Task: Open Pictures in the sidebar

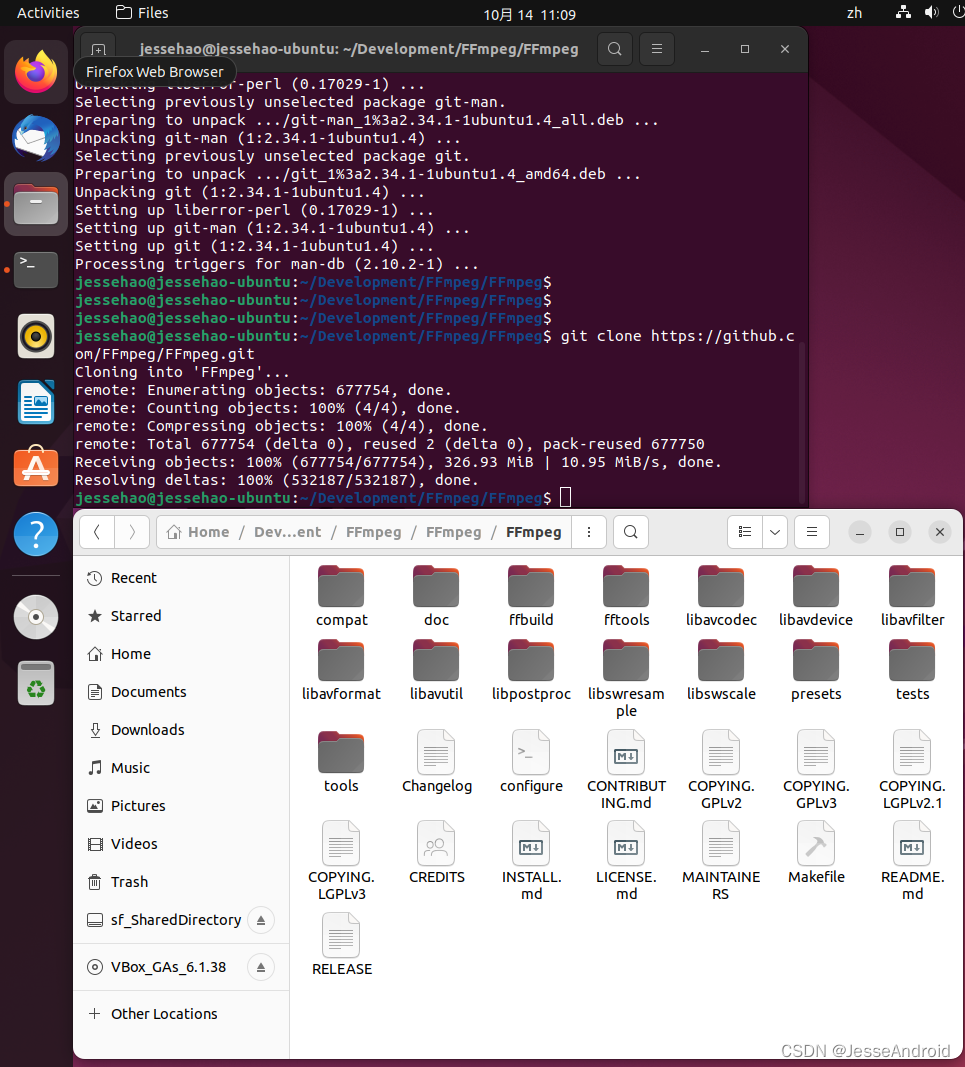Action: (181, 806)
